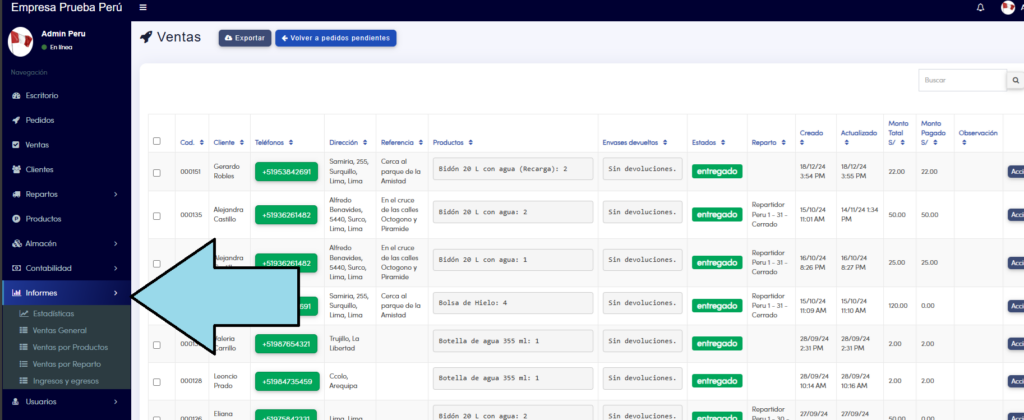Check the row for order 000151

[156, 172]
